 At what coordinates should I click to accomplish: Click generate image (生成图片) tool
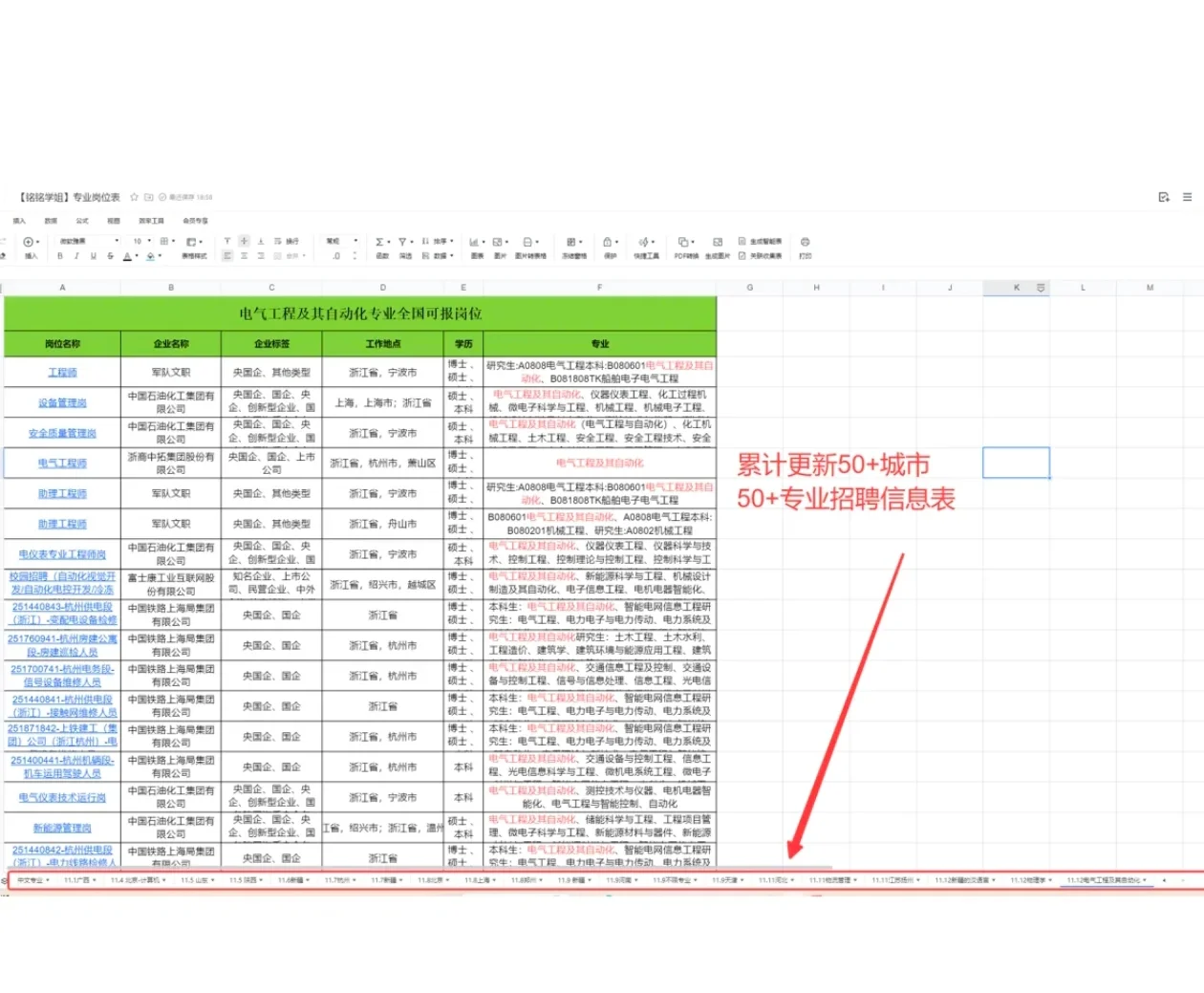click(x=717, y=248)
